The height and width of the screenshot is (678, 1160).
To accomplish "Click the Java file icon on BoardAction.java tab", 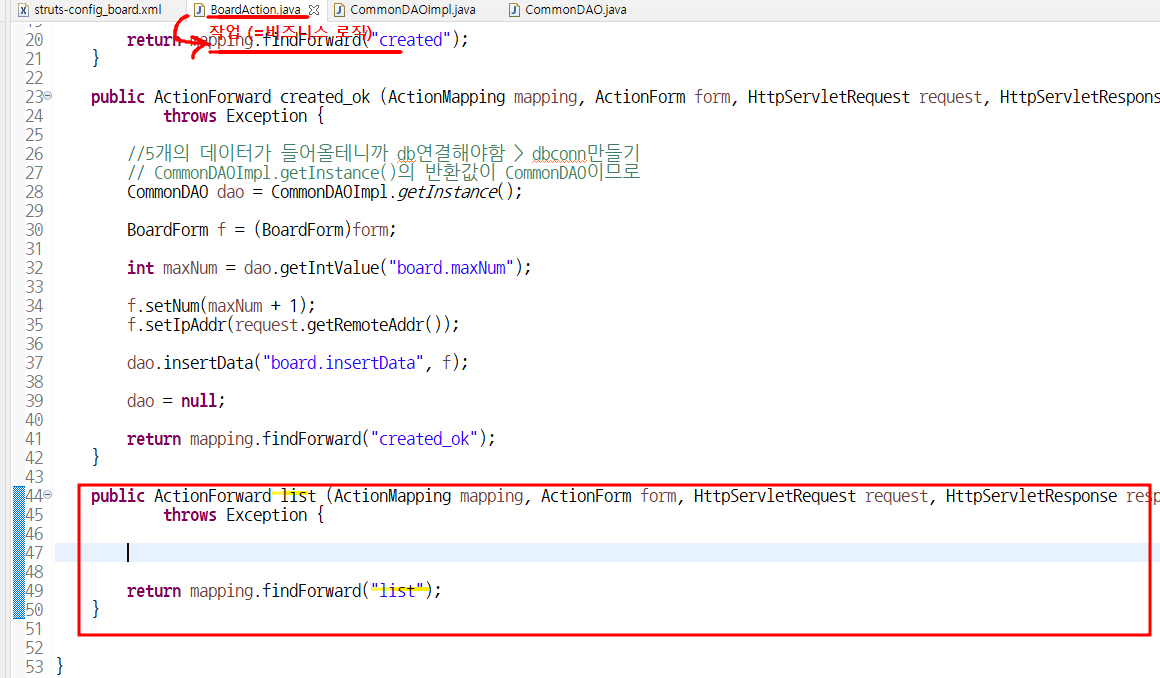I will [199, 10].
